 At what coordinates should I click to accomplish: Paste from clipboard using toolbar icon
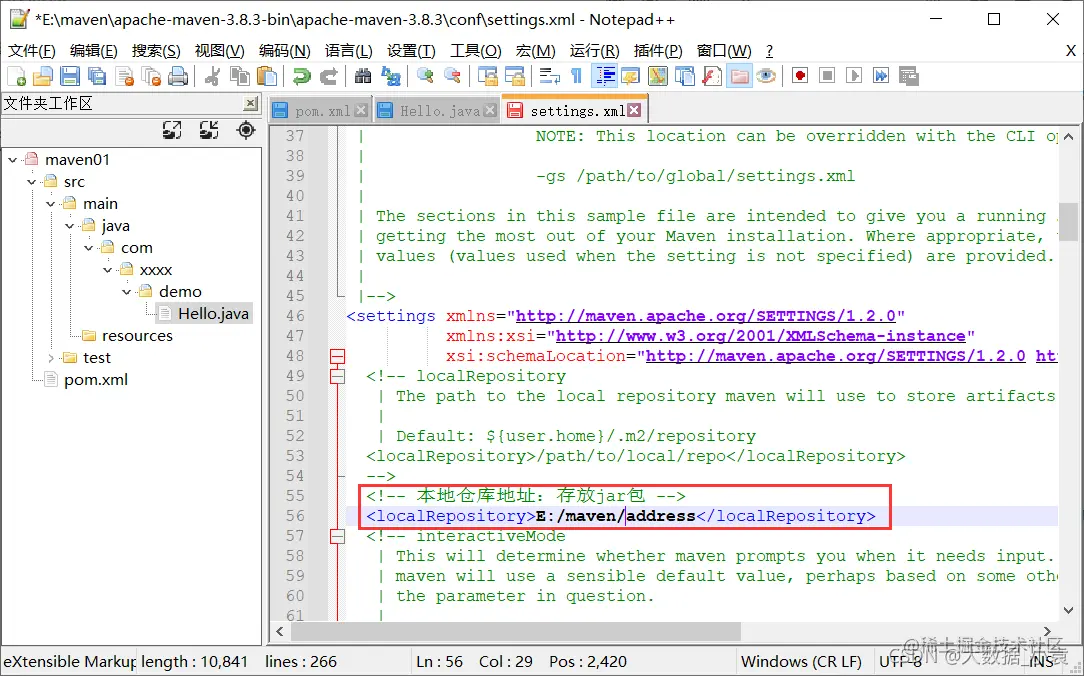pyautogui.click(x=267, y=76)
